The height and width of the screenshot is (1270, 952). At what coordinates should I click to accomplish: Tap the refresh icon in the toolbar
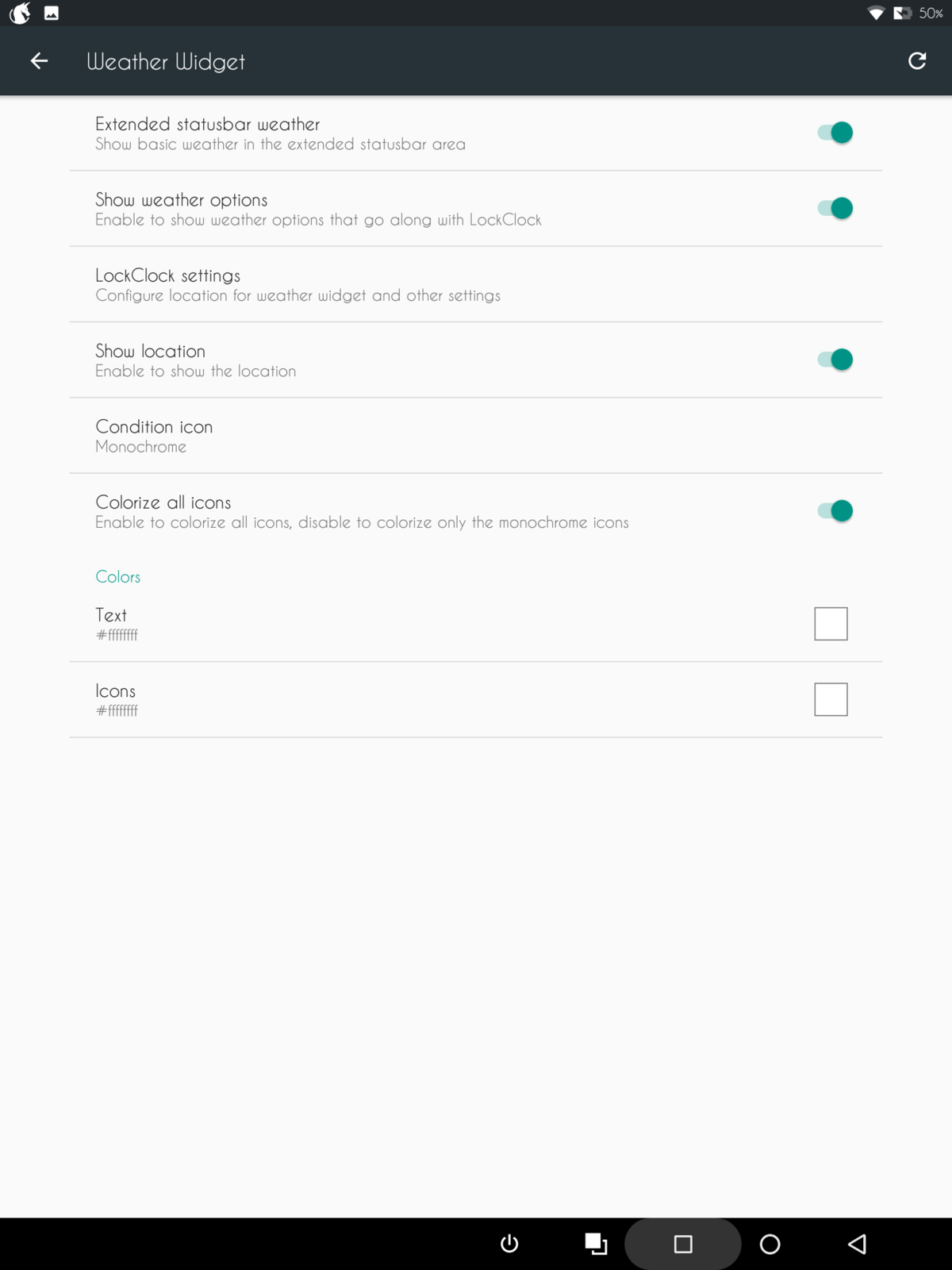(x=917, y=61)
